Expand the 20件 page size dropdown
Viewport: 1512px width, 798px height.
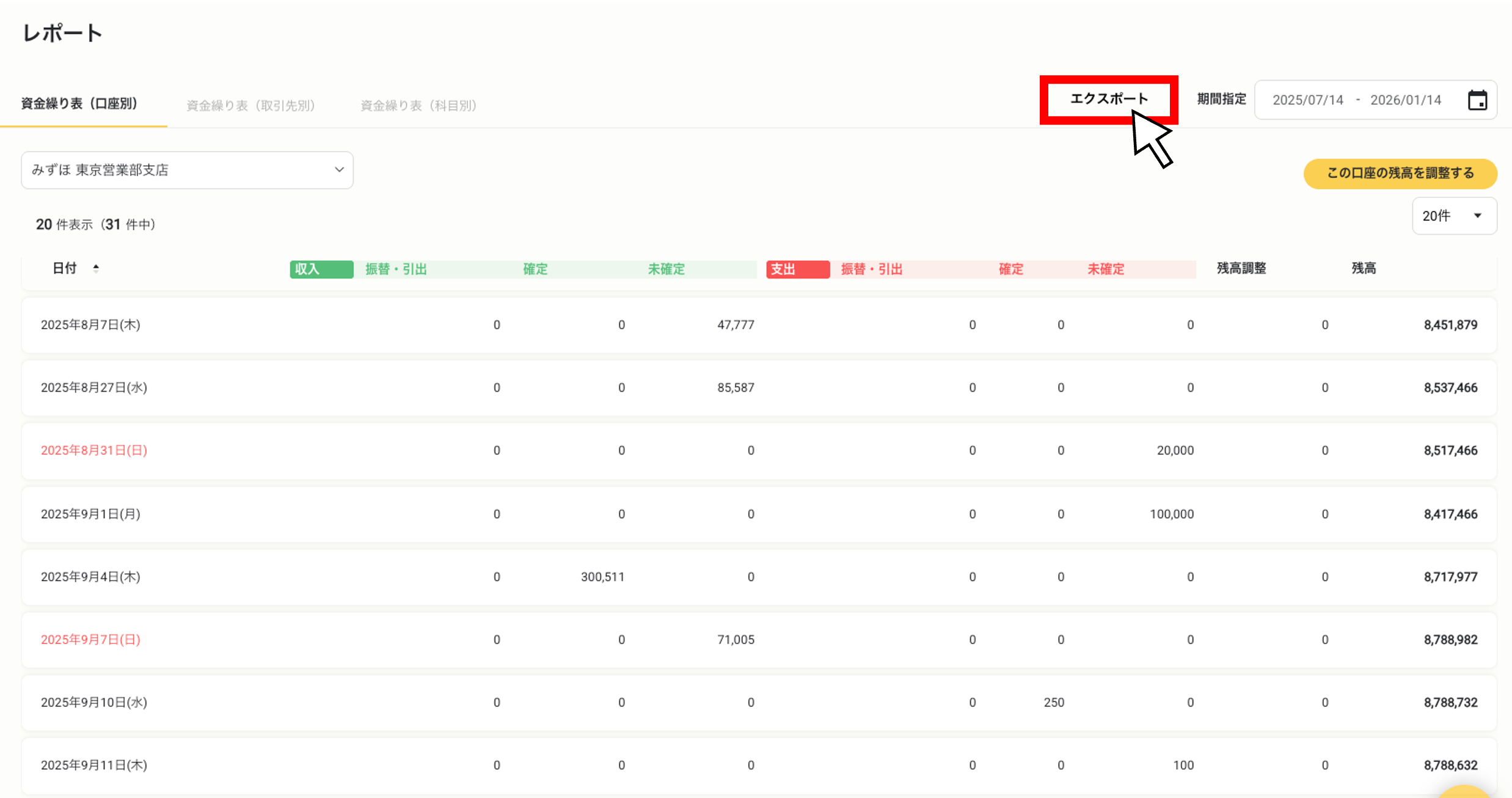coord(1454,216)
